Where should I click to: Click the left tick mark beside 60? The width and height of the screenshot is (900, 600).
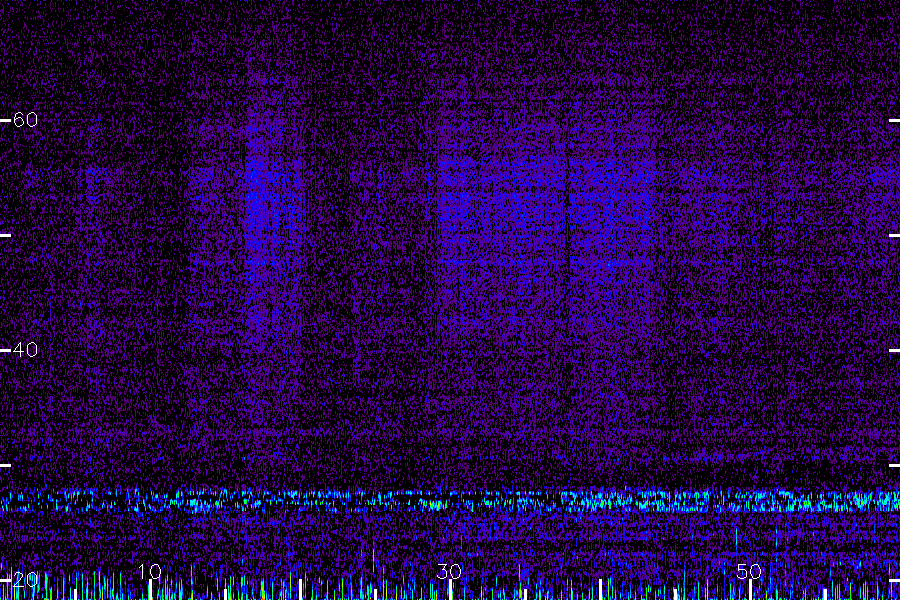5,121
